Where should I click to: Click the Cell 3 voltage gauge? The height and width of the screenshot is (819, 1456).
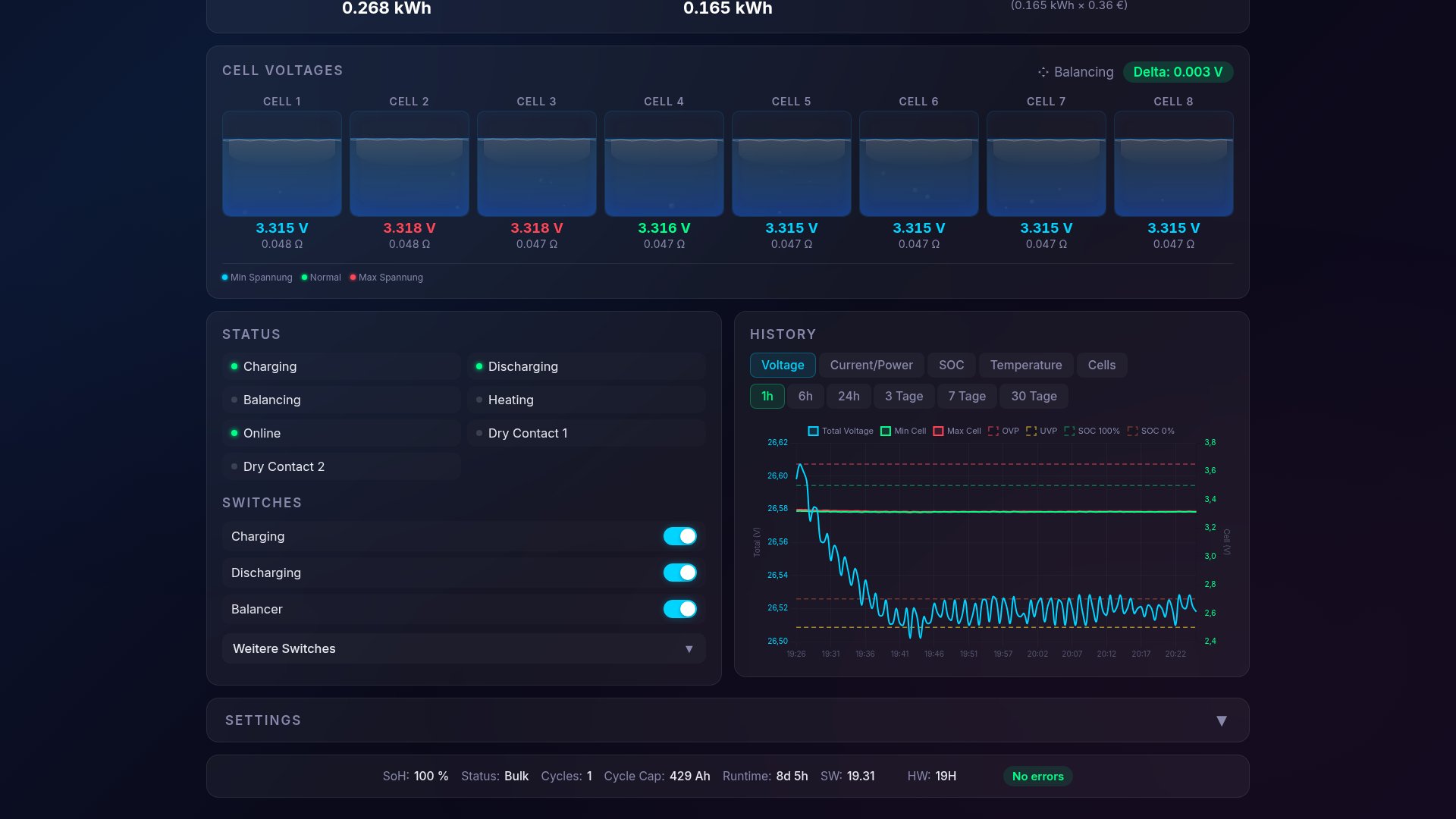click(x=537, y=164)
